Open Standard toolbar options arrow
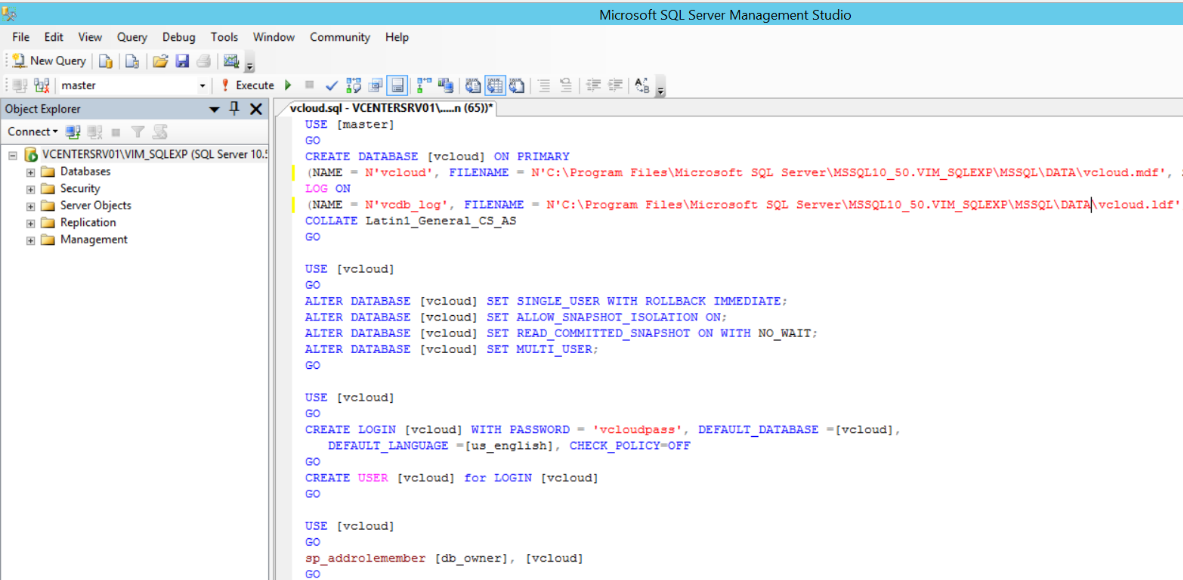 coord(250,64)
